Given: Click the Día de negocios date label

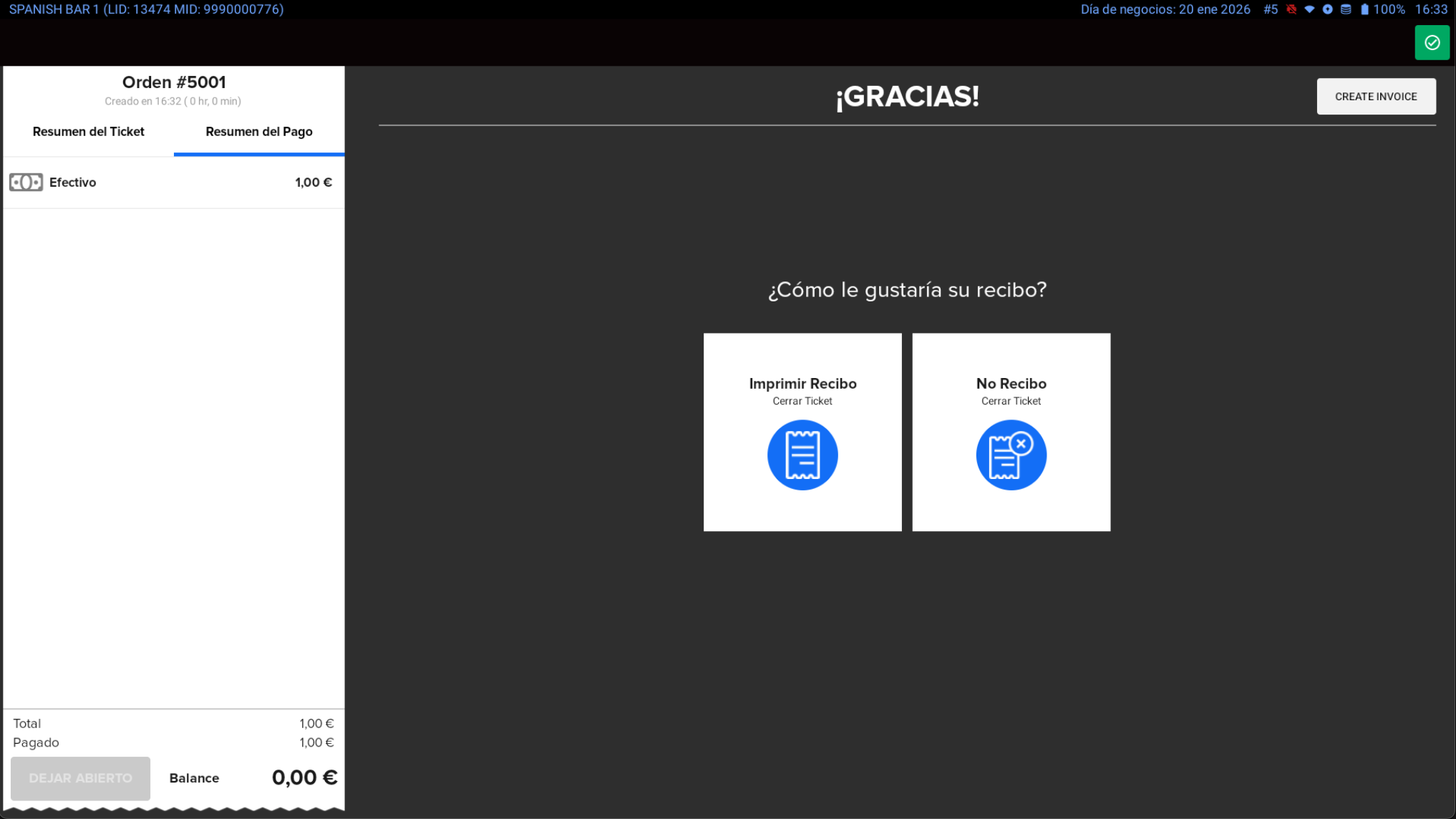Looking at the screenshot, I should click(1165, 9).
